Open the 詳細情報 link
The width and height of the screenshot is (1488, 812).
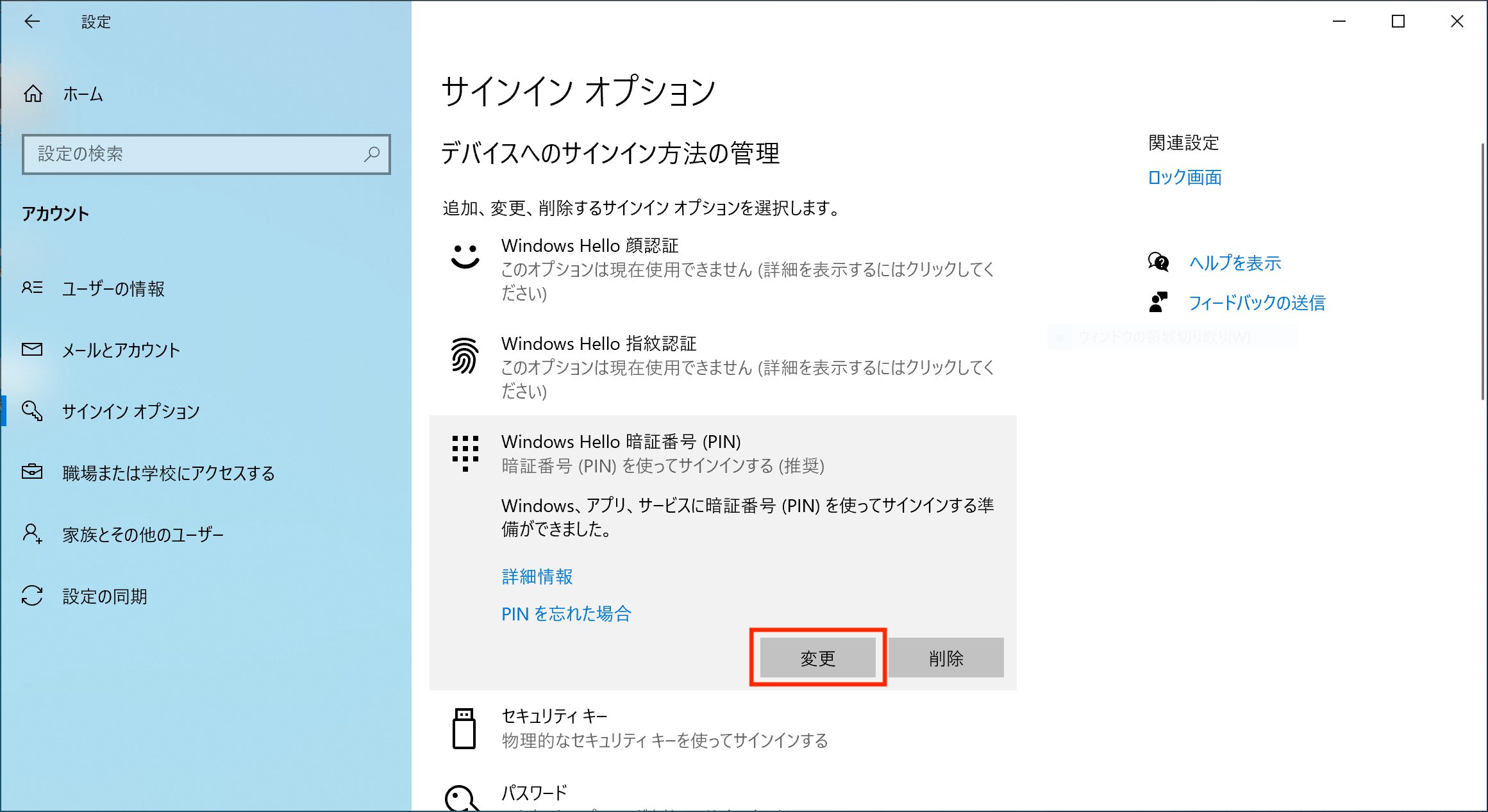[x=537, y=577]
